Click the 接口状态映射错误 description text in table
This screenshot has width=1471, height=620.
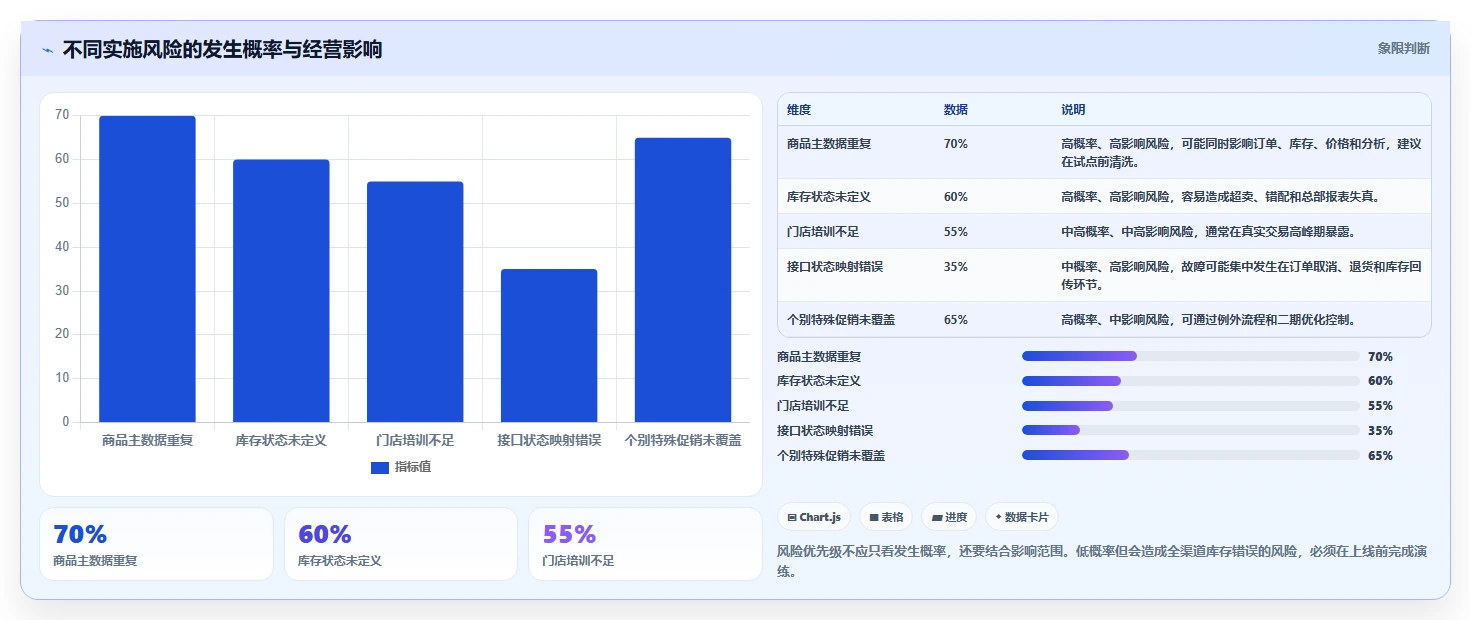pyautogui.click(x=1241, y=276)
